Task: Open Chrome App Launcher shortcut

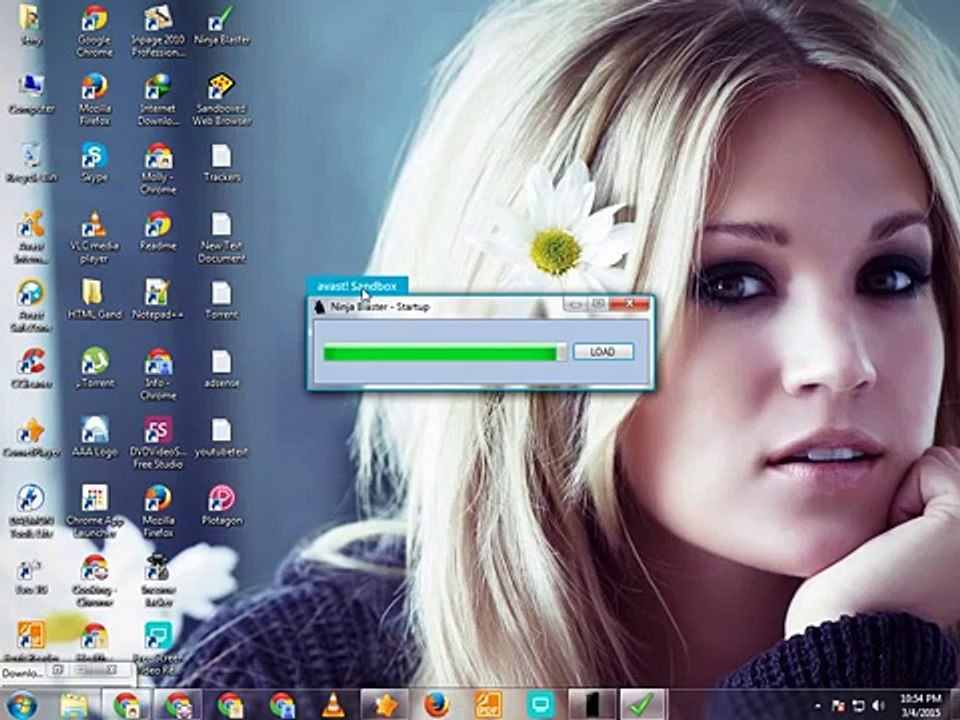Action: (x=95, y=511)
